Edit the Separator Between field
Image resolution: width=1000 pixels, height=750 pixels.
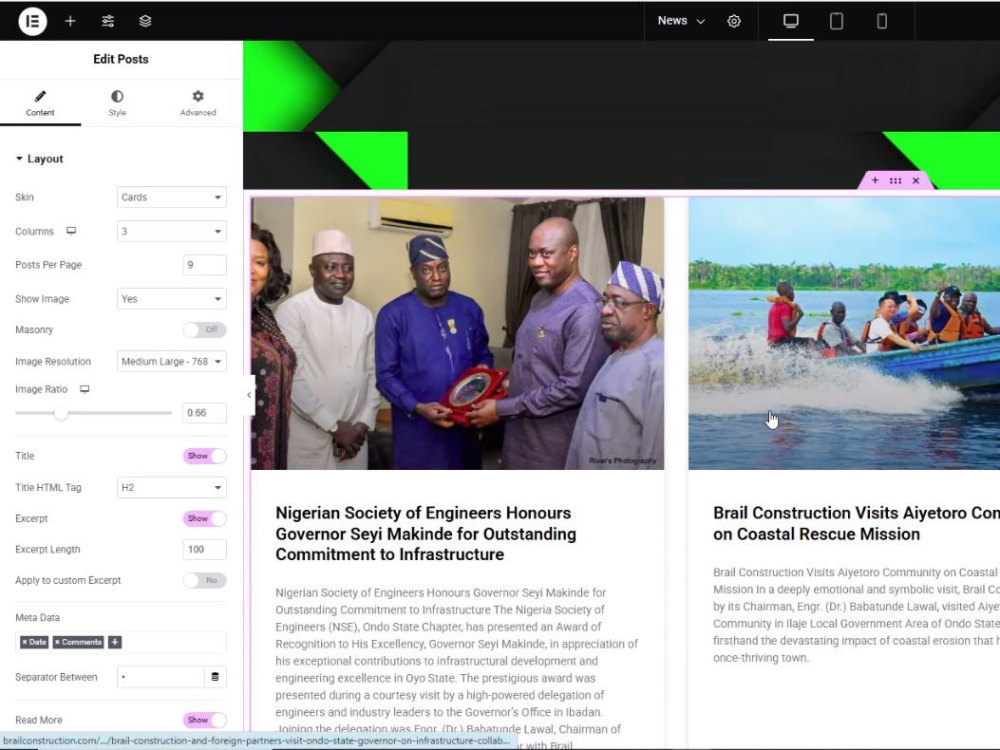pyautogui.click(x=161, y=677)
